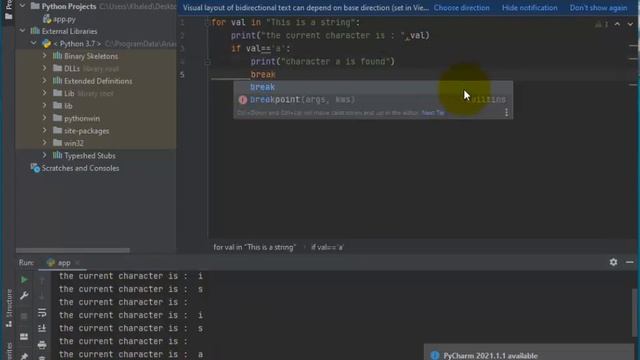Expand Typeshed Stubs node
Image resolution: width=640 pixels, height=360 pixels.
(x=44, y=155)
